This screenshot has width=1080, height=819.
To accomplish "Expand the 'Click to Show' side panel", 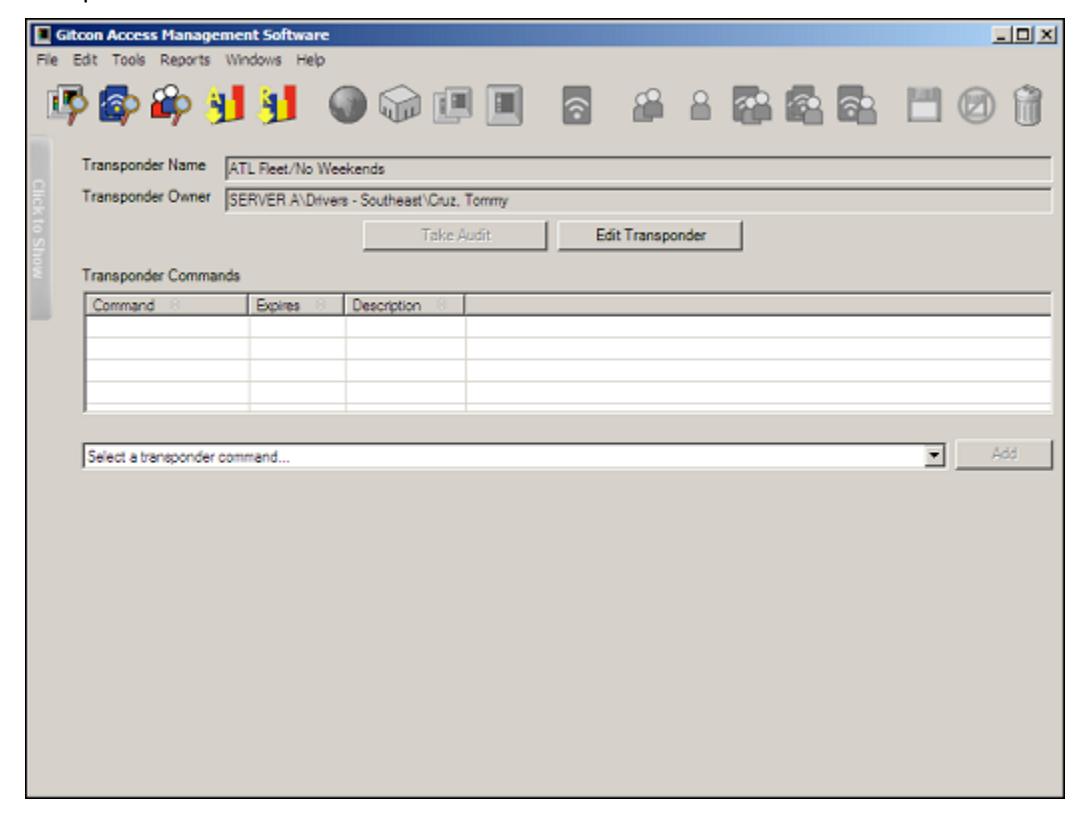I will tap(39, 229).
